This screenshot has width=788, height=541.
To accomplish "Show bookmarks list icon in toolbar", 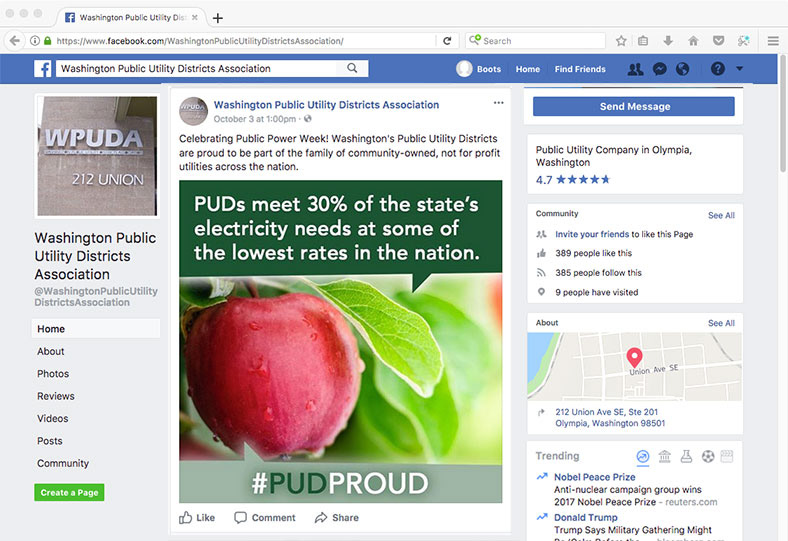I will (x=643, y=41).
